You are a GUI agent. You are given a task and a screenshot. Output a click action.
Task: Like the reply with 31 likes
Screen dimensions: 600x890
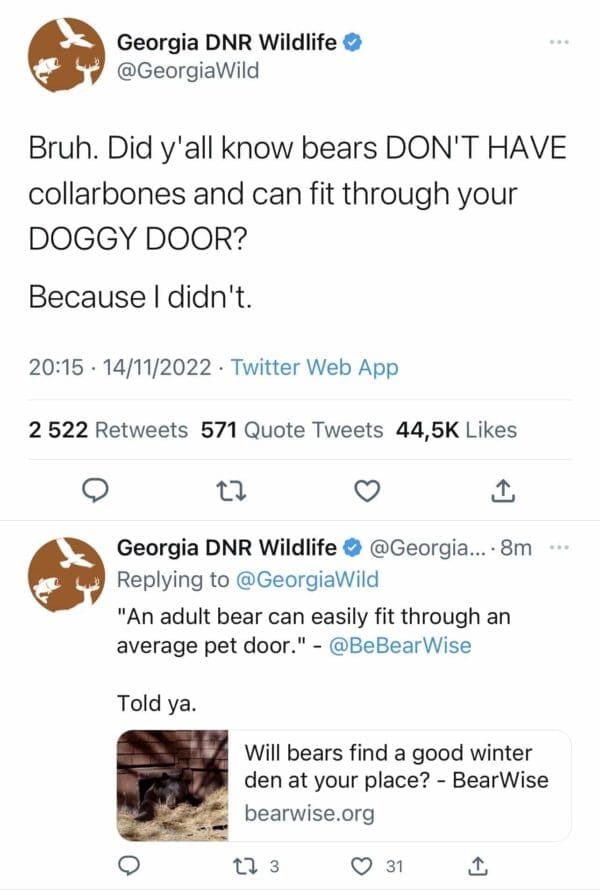369,864
